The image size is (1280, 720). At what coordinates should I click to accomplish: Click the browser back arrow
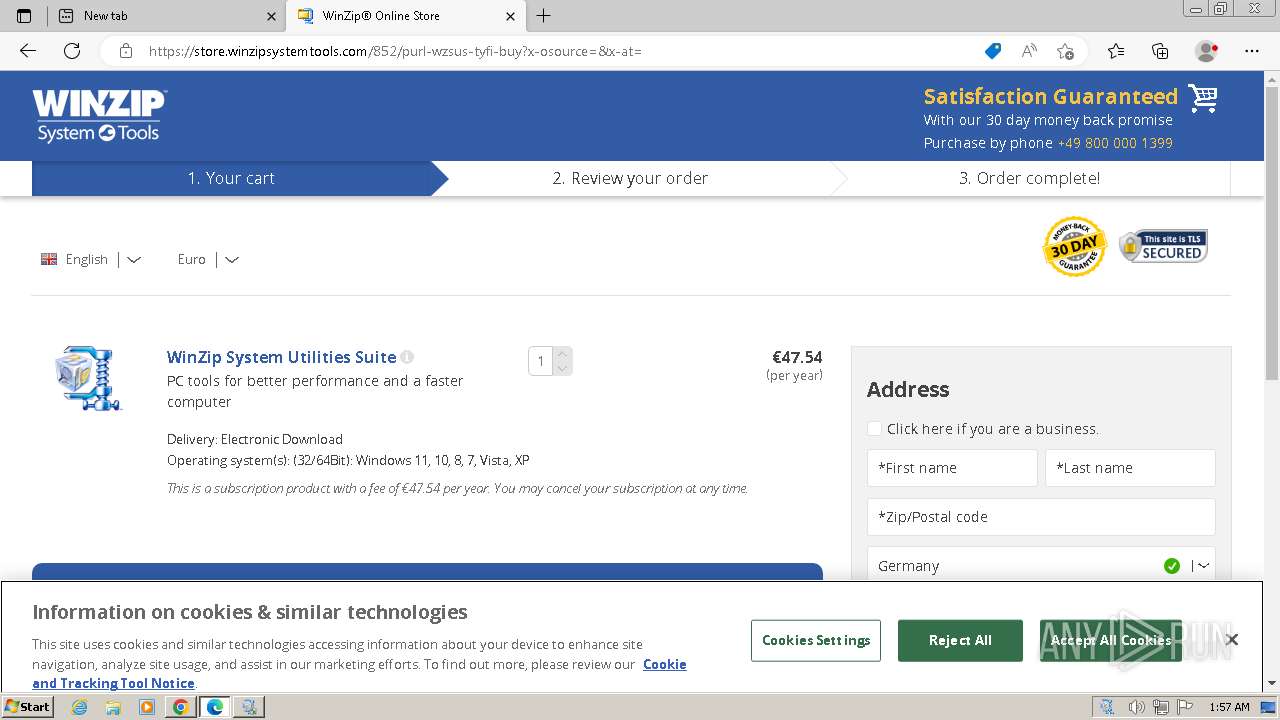pos(28,51)
